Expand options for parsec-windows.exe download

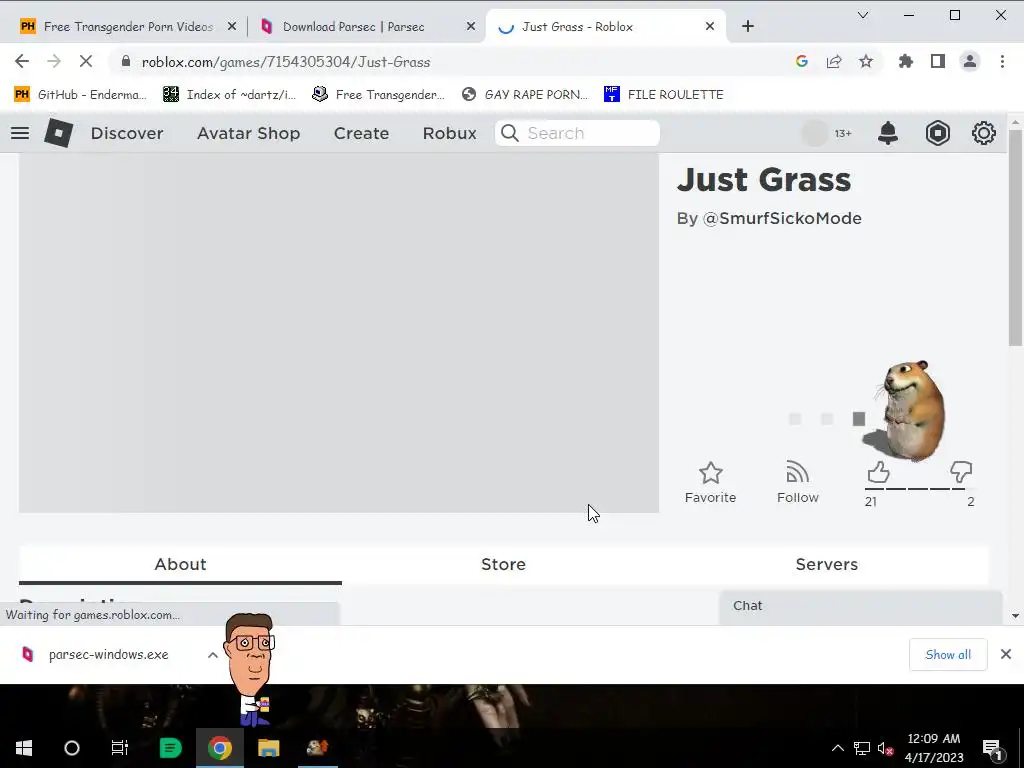point(212,654)
